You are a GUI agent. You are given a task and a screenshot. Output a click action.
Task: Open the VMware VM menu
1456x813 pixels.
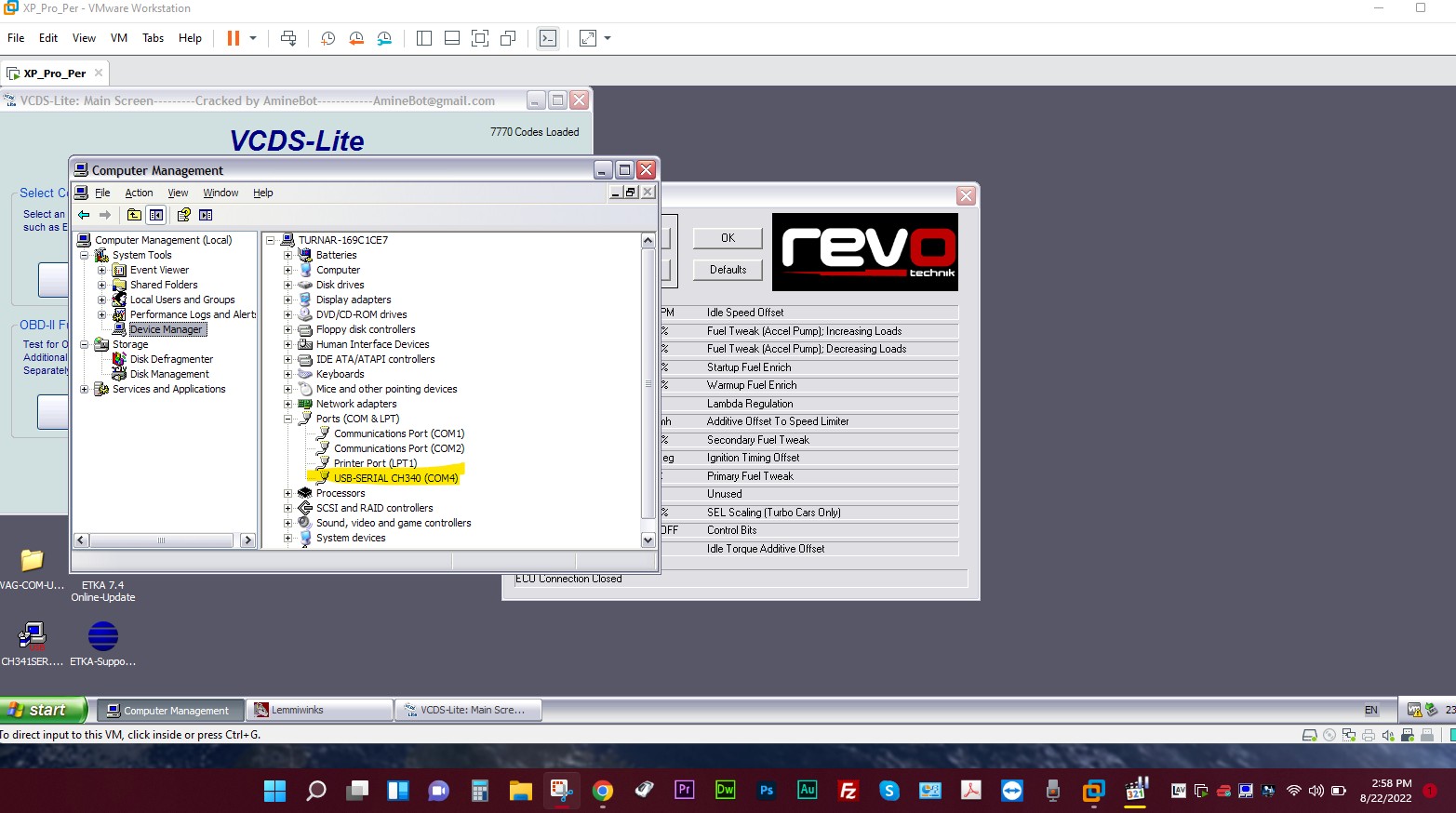point(119,38)
